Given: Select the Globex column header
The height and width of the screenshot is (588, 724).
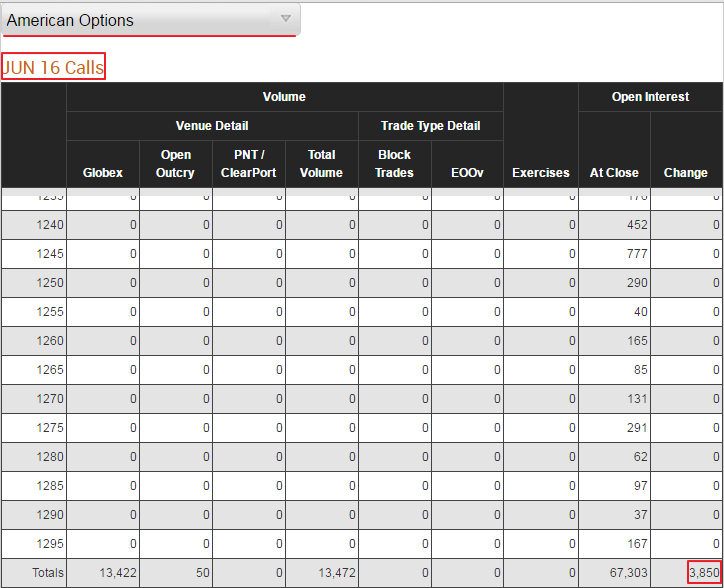Looking at the screenshot, I should click(x=103, y=172).
